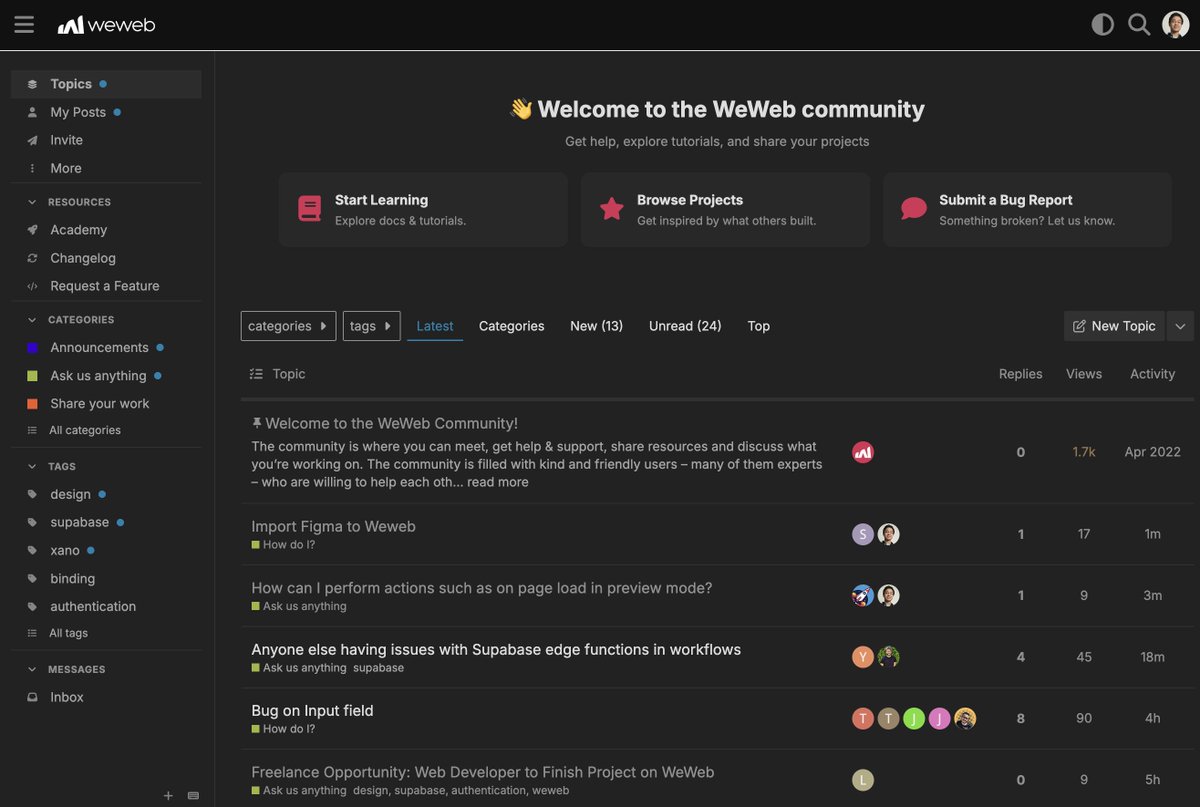Viewport: 1200px width, 807px height.
Task: Switch to the Categories tab
Action: 512,326
